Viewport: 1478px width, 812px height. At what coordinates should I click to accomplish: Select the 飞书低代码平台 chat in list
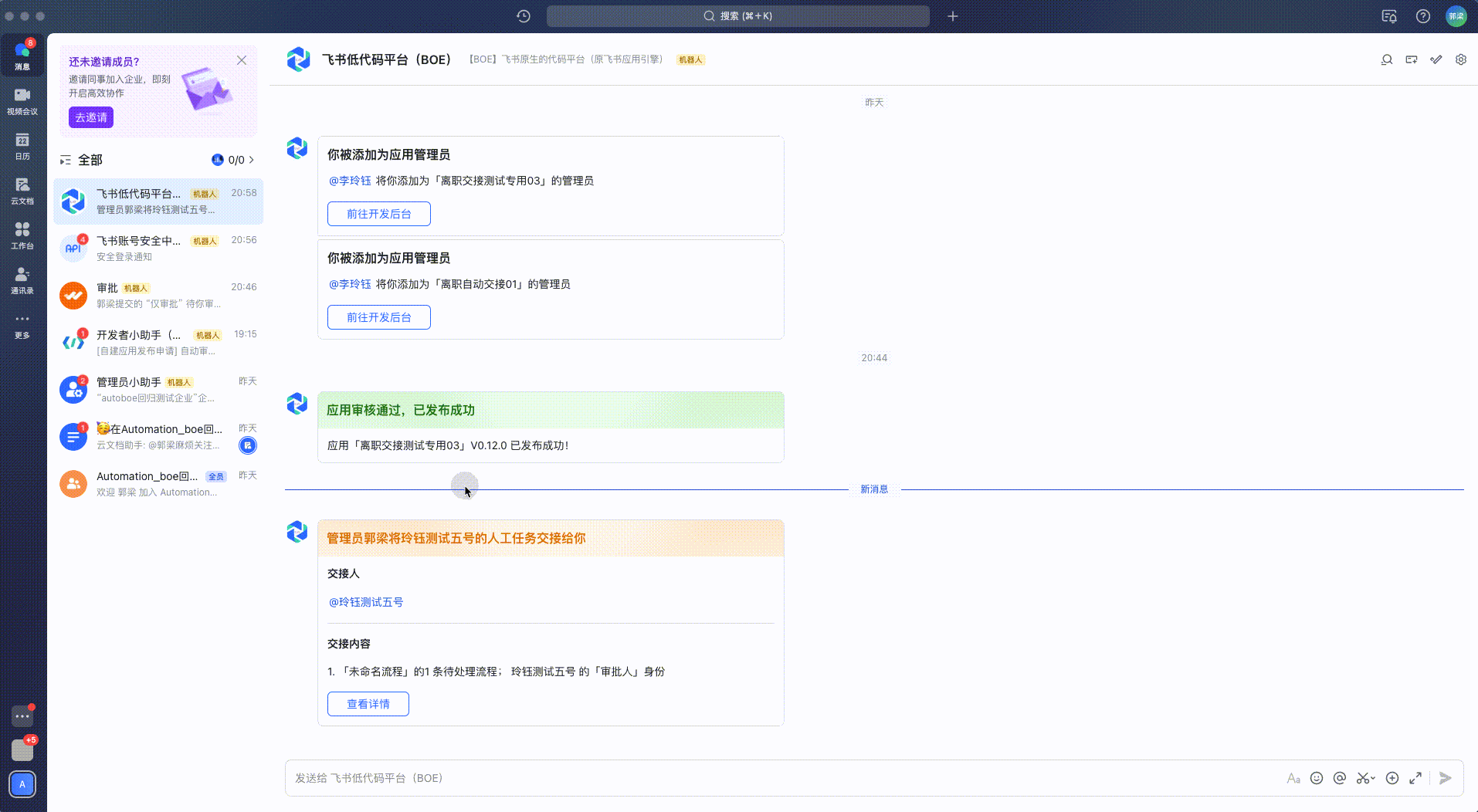[158, 201]
